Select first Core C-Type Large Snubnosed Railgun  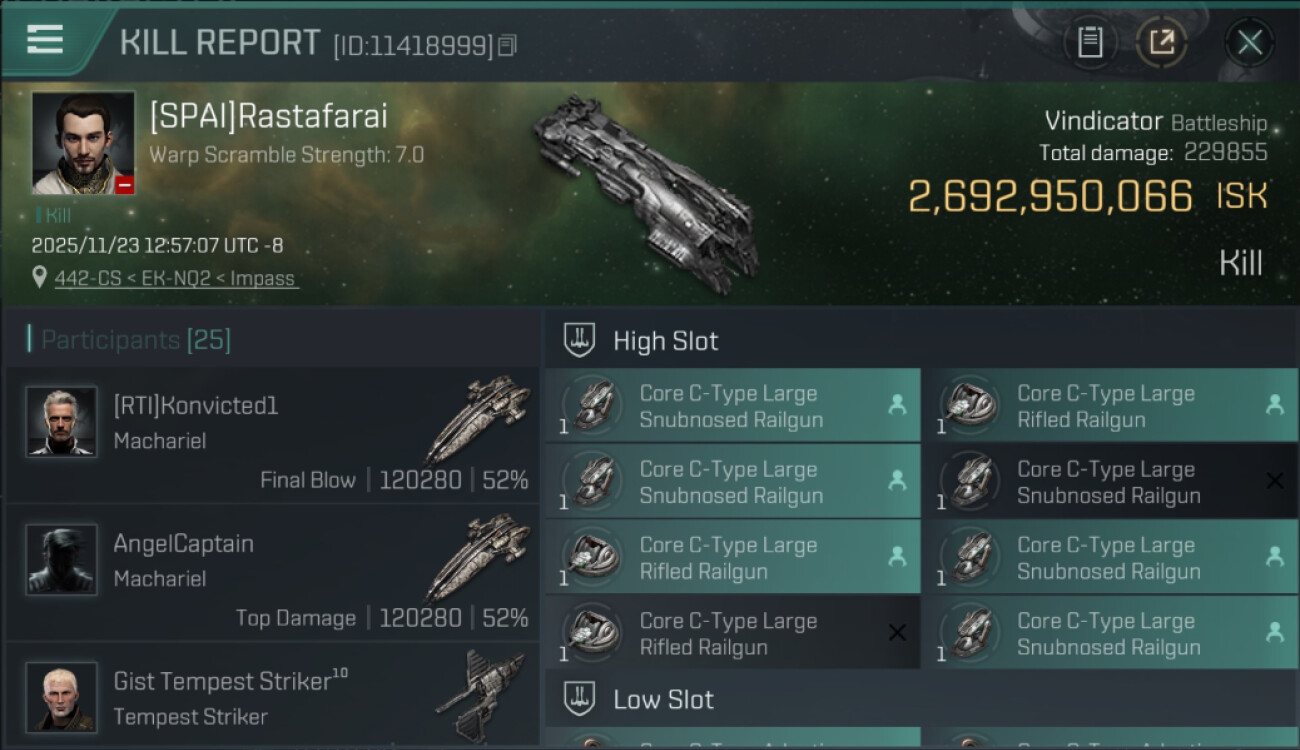click(732, 406)
